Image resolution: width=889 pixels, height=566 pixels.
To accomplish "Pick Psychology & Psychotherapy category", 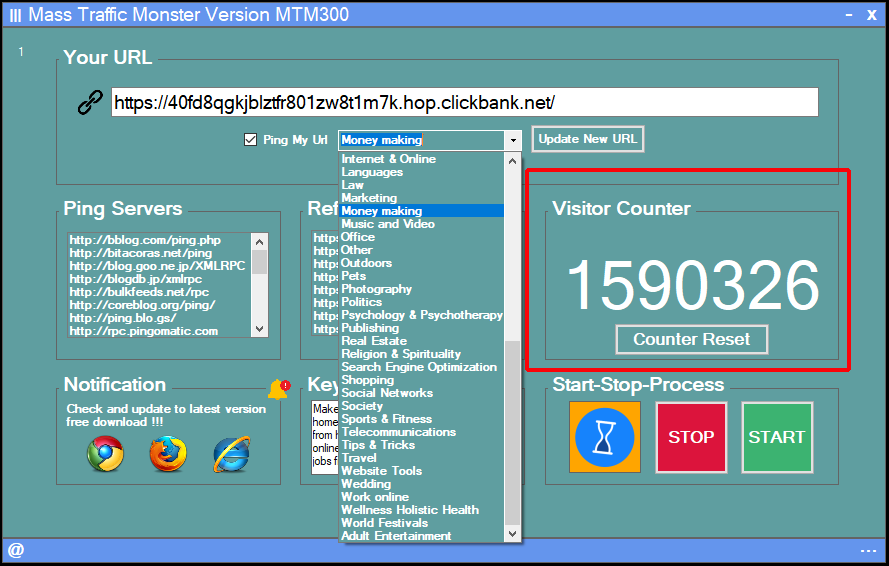I will tap(421, 315).
